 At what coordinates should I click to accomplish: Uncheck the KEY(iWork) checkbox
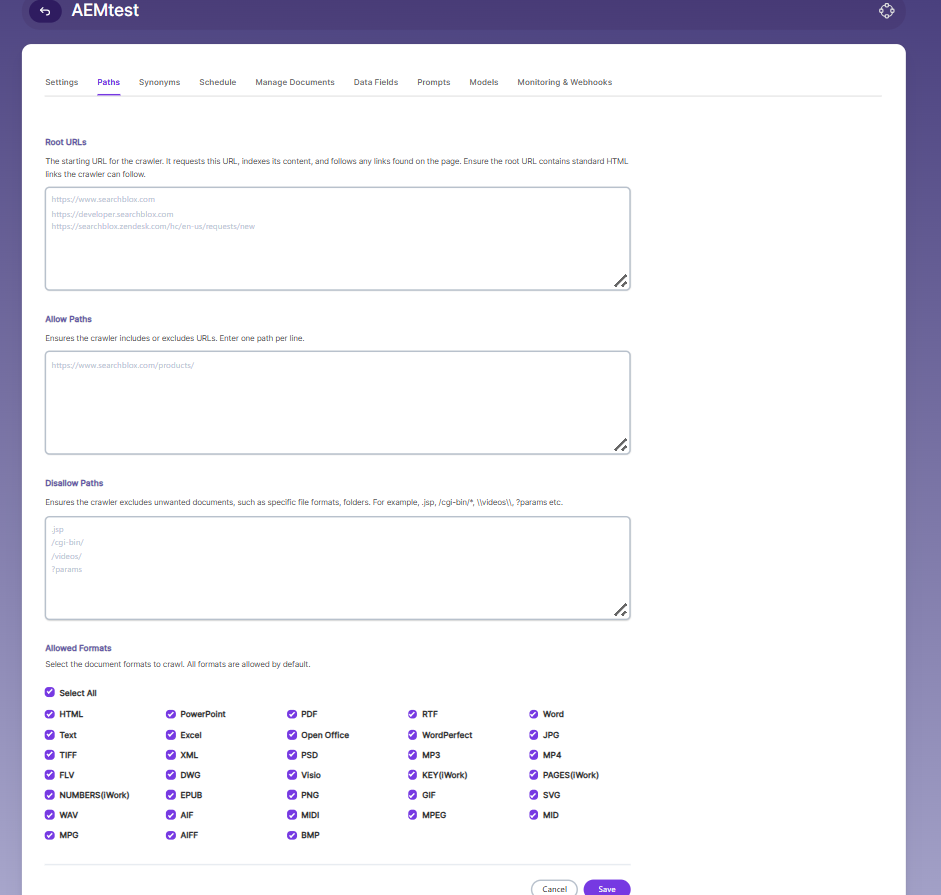(x=412, y=775)
